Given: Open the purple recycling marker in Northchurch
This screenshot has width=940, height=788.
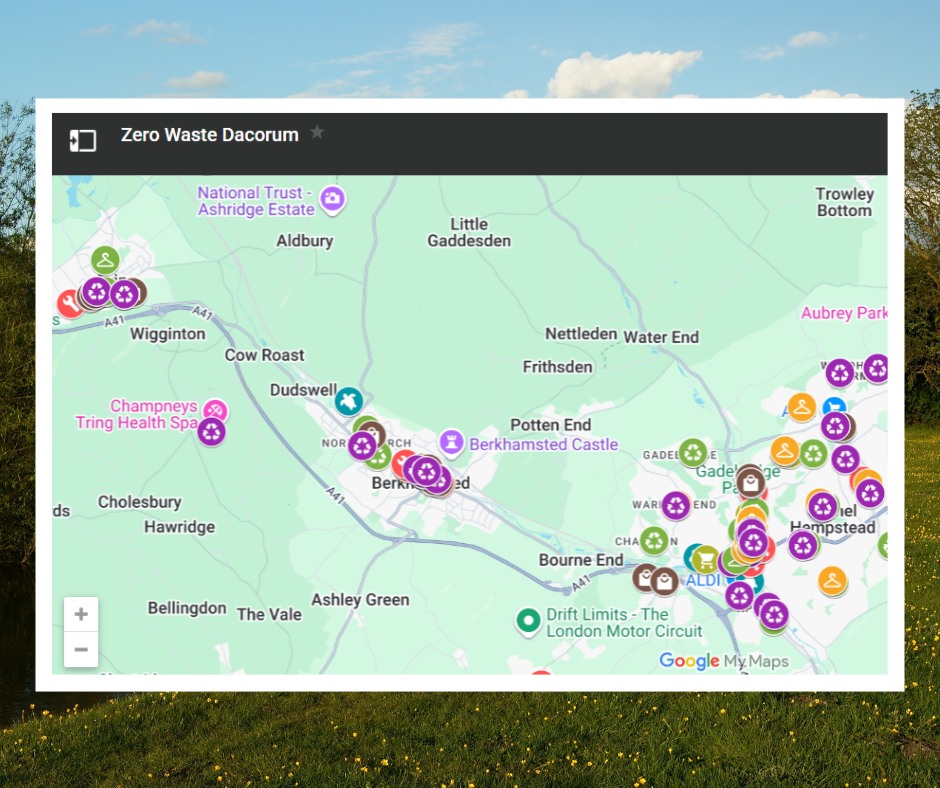Looking at the screenshot, I should point(362,446).
